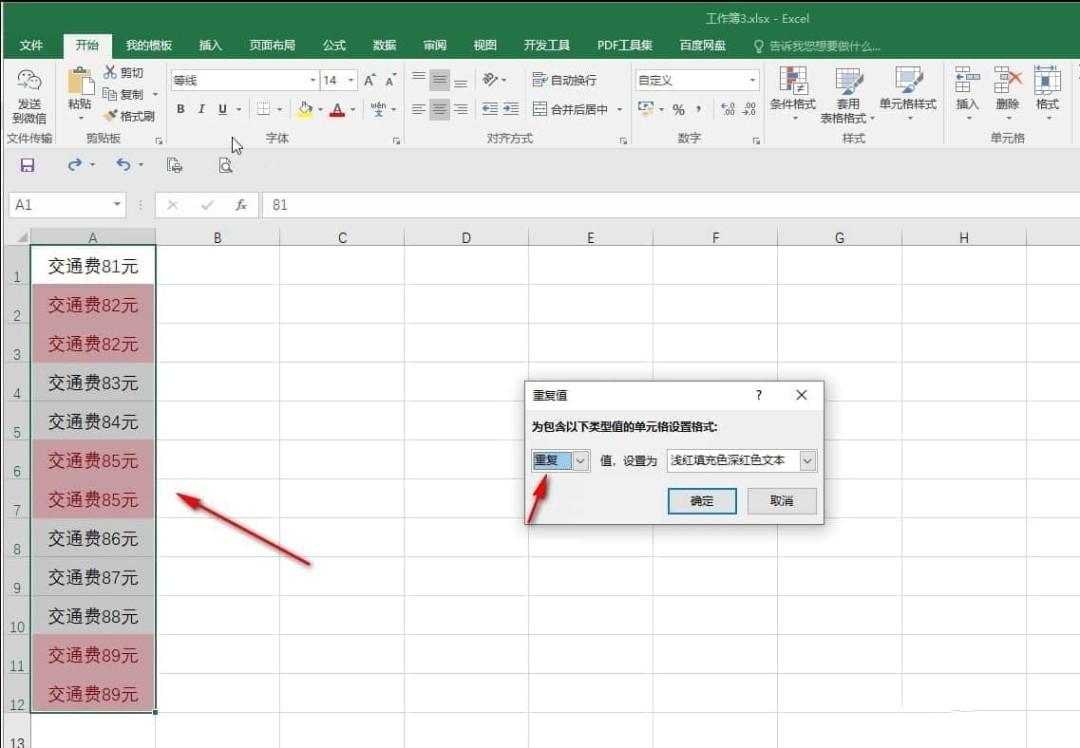This screenshot has height=748, width=1080.
Task: Click the Save icon in quick access toolbar
Action: click(28, 165)
